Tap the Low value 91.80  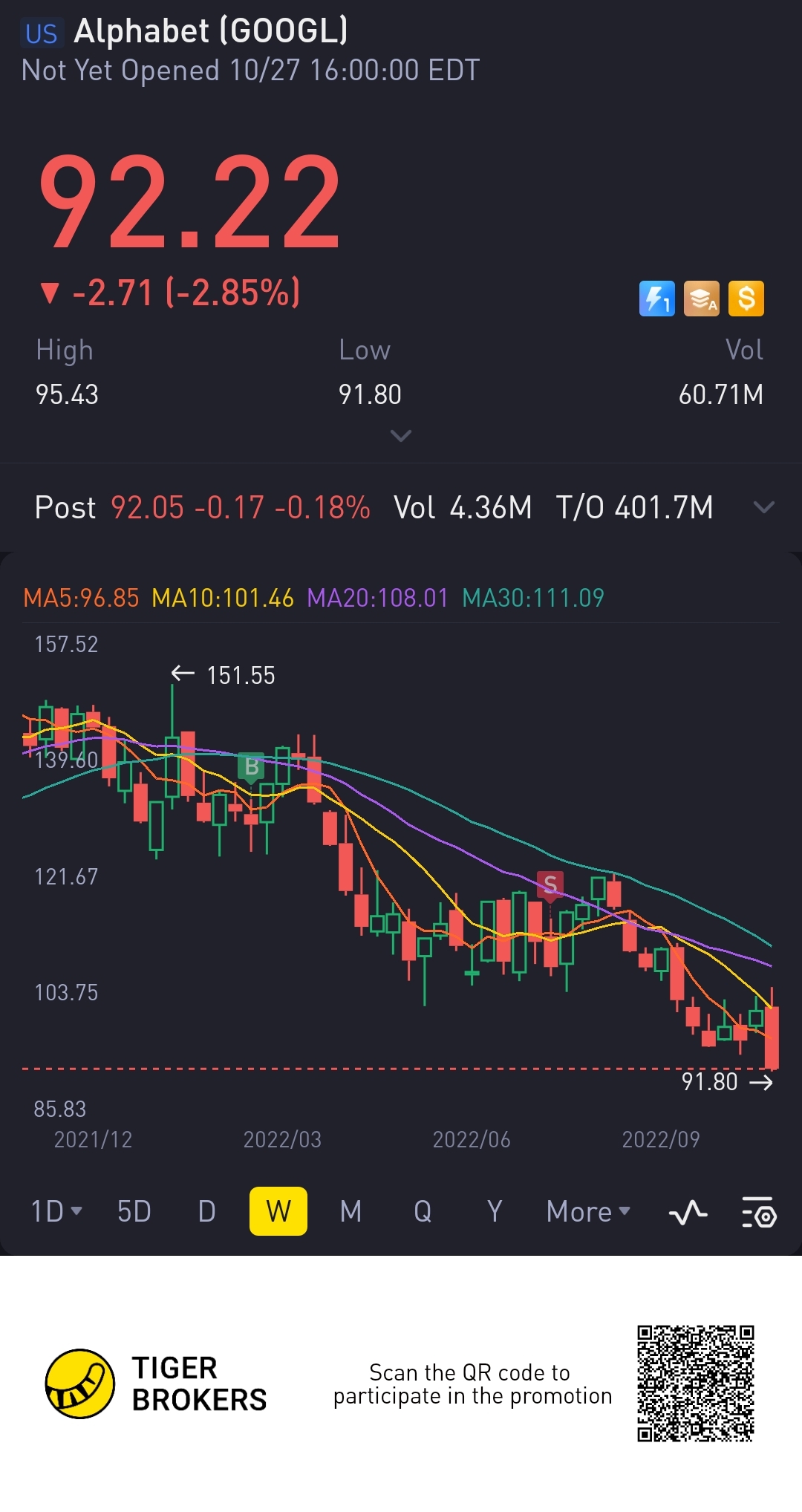[x=370, y=394]
